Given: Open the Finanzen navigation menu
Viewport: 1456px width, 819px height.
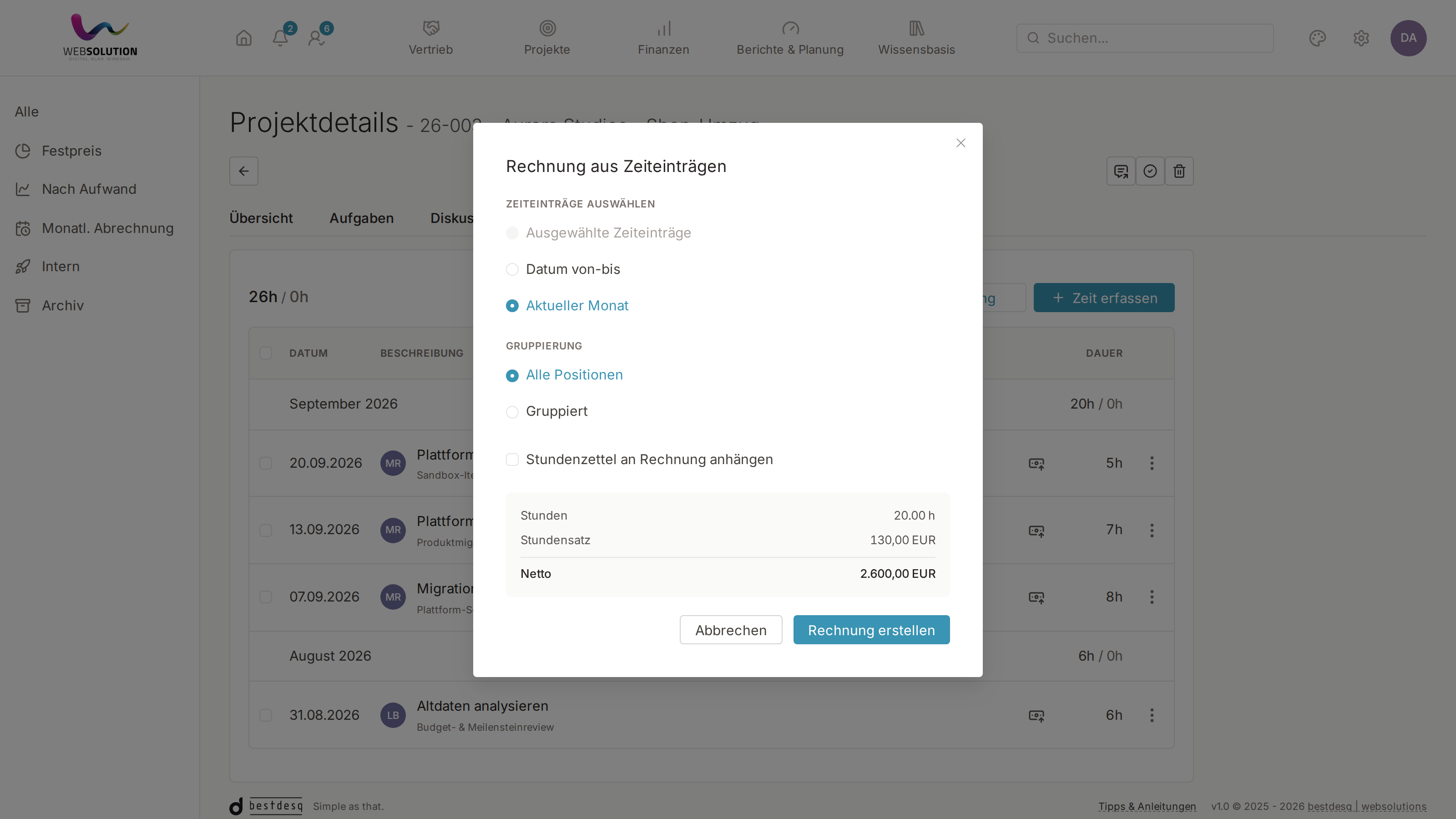Looking at the screenshot, I should [663, 38].
